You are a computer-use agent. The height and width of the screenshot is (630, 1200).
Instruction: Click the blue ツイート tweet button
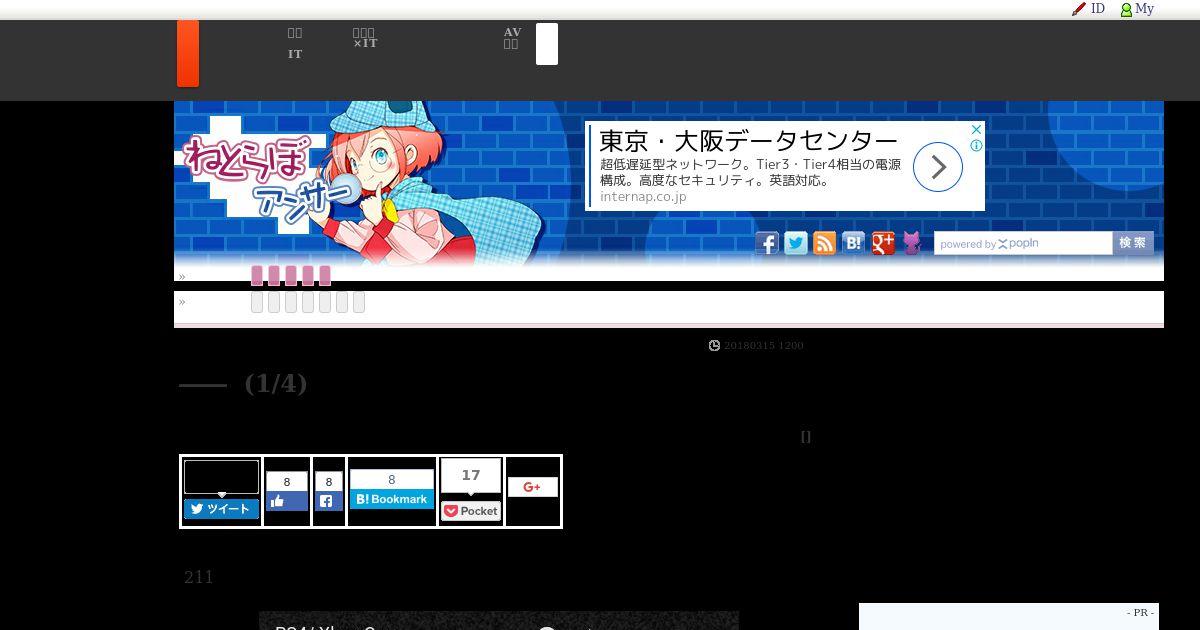pyautogui.click(x=221, y=509)
